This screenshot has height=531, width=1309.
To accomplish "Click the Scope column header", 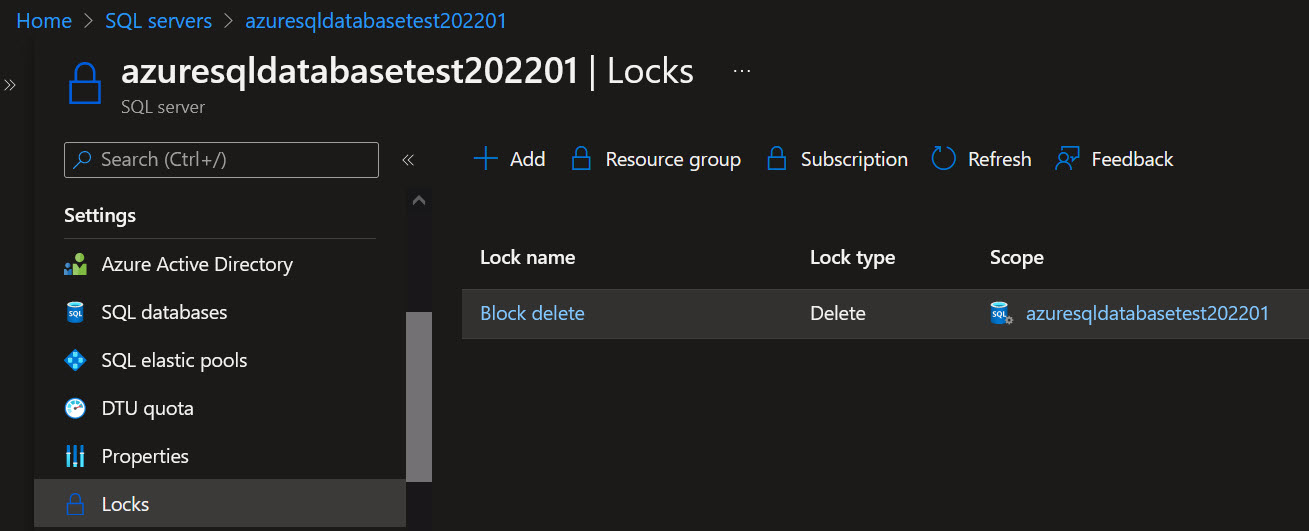I will [1016, 257].
